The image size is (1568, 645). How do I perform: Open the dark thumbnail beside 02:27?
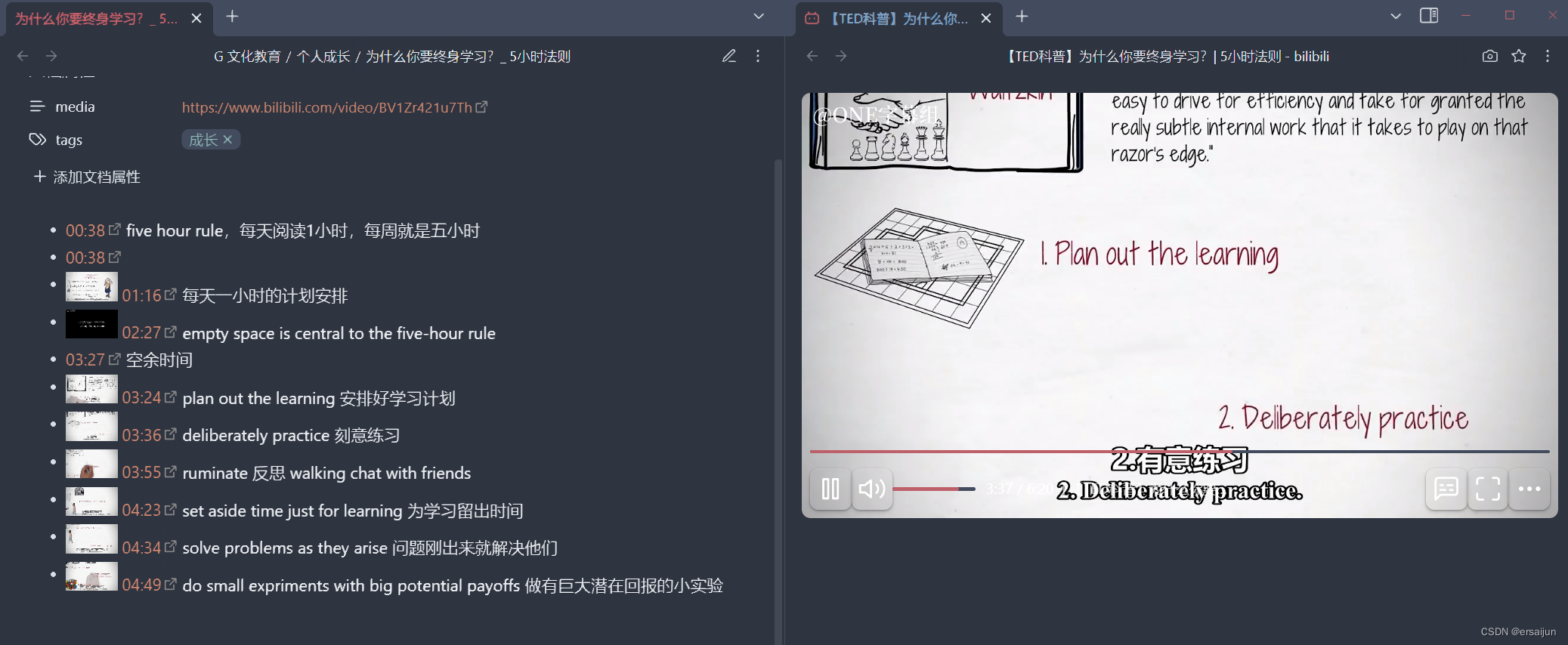coord(91,324)
